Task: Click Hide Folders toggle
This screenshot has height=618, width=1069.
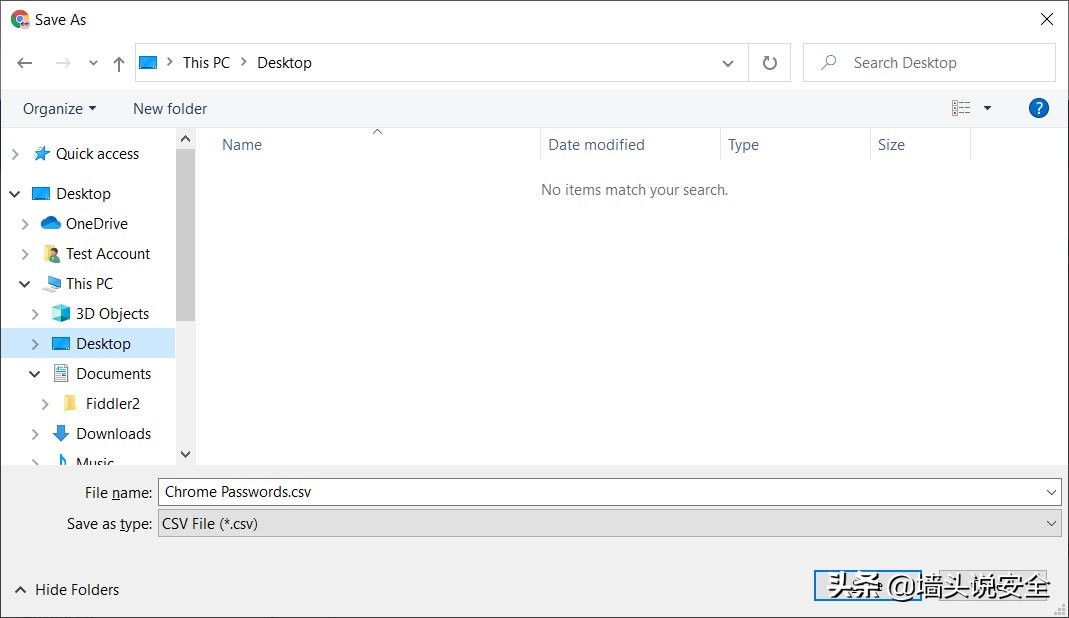Action: (x=67, y=589)
